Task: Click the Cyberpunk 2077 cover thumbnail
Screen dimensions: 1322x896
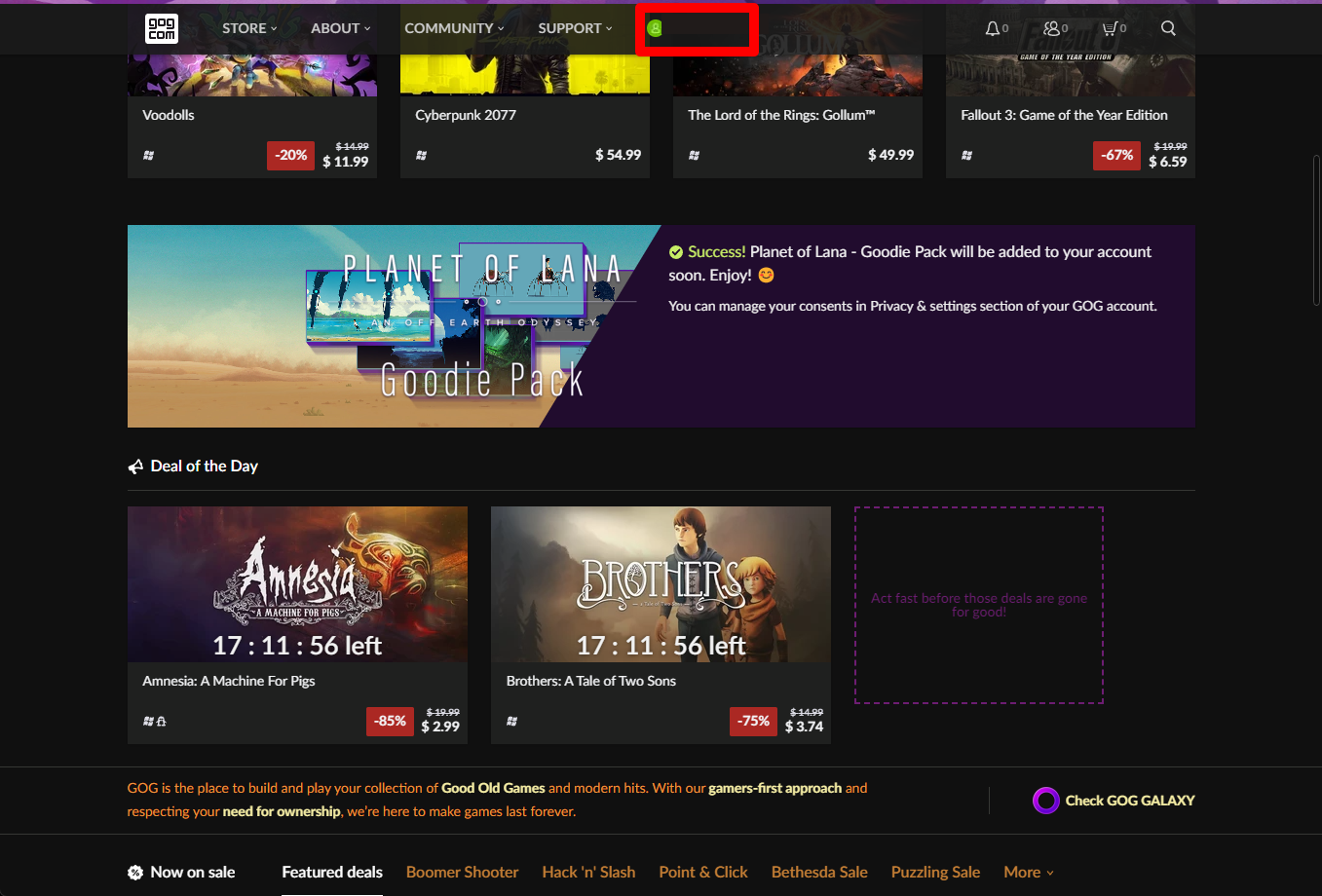Action: (525, 76)
